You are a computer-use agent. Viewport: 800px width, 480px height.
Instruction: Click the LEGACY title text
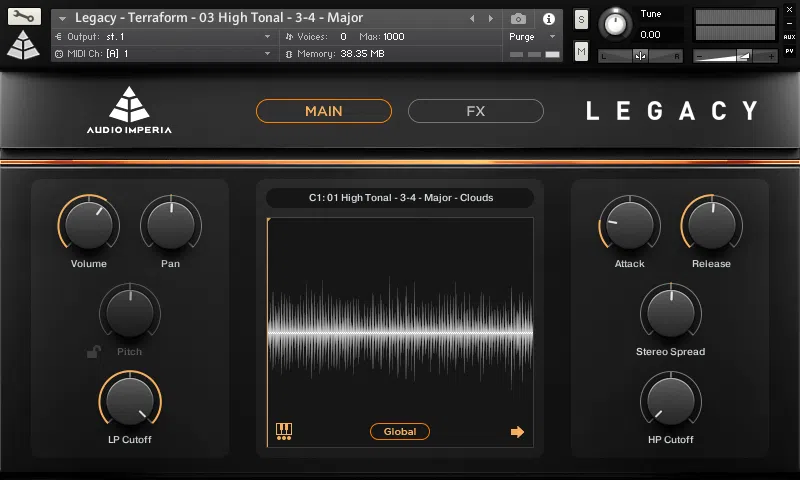click(671, 111)
